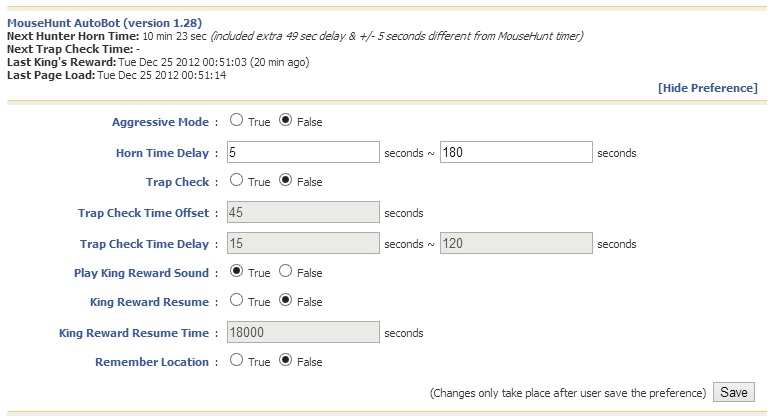
Task: Select False for Aggressive Mode
Action: pos(286,121)
